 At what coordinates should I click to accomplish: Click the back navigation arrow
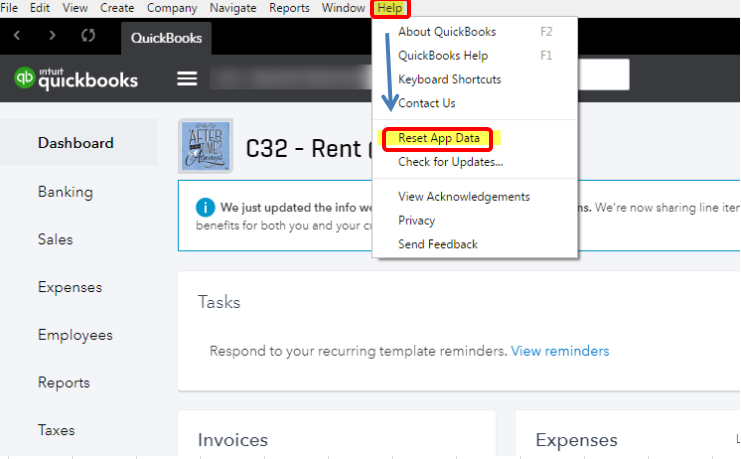pos(17,37)
